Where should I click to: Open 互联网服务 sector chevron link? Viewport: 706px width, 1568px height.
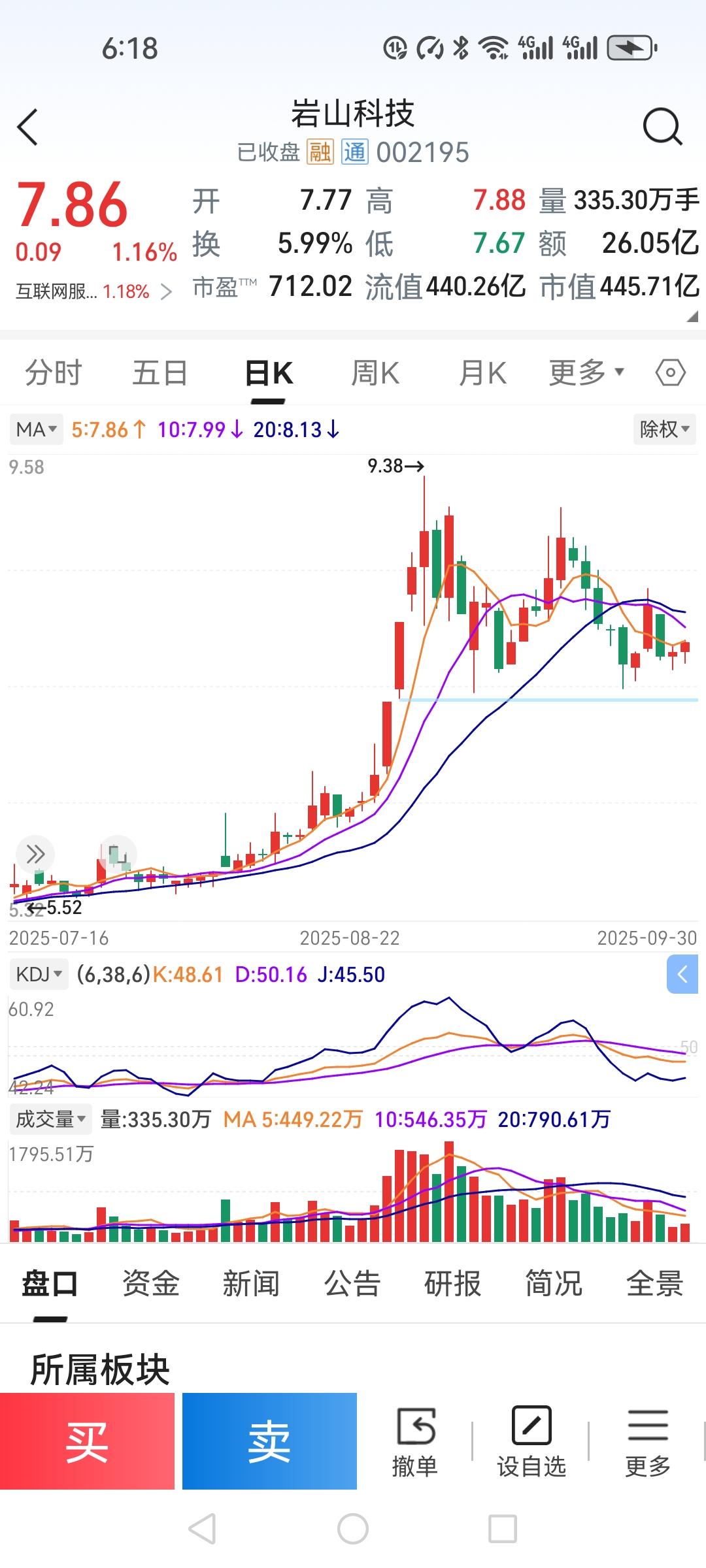167,291
